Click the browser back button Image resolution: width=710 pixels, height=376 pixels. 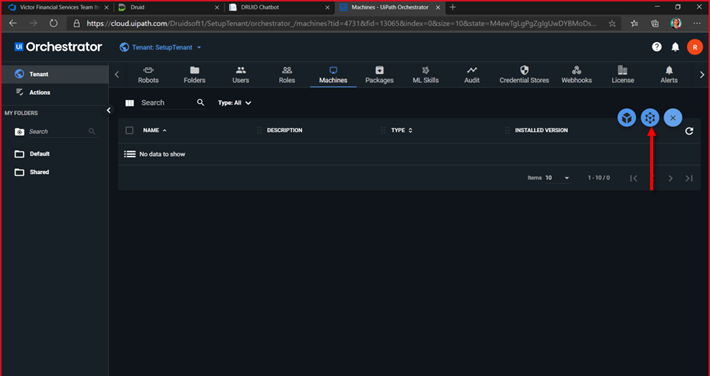[13, 24]
